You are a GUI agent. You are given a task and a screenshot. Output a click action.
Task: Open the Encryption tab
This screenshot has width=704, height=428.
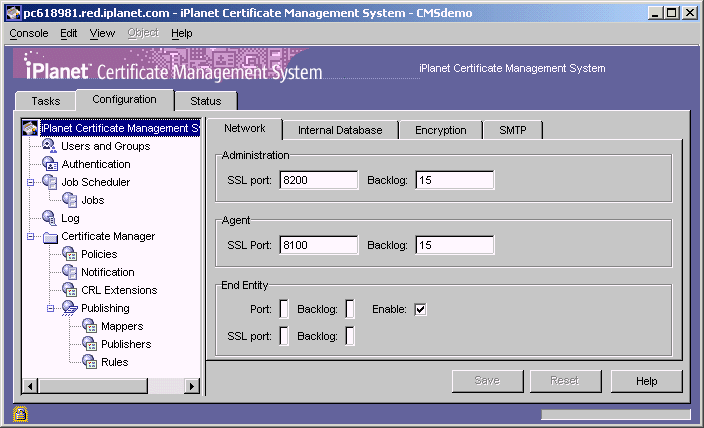[441, 130]
